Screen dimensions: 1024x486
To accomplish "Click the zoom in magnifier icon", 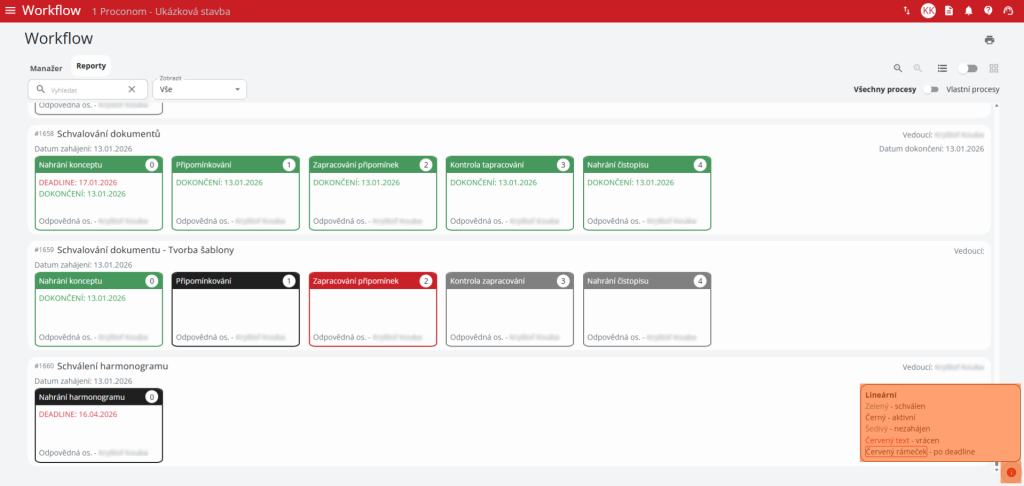I will point(898,68).
